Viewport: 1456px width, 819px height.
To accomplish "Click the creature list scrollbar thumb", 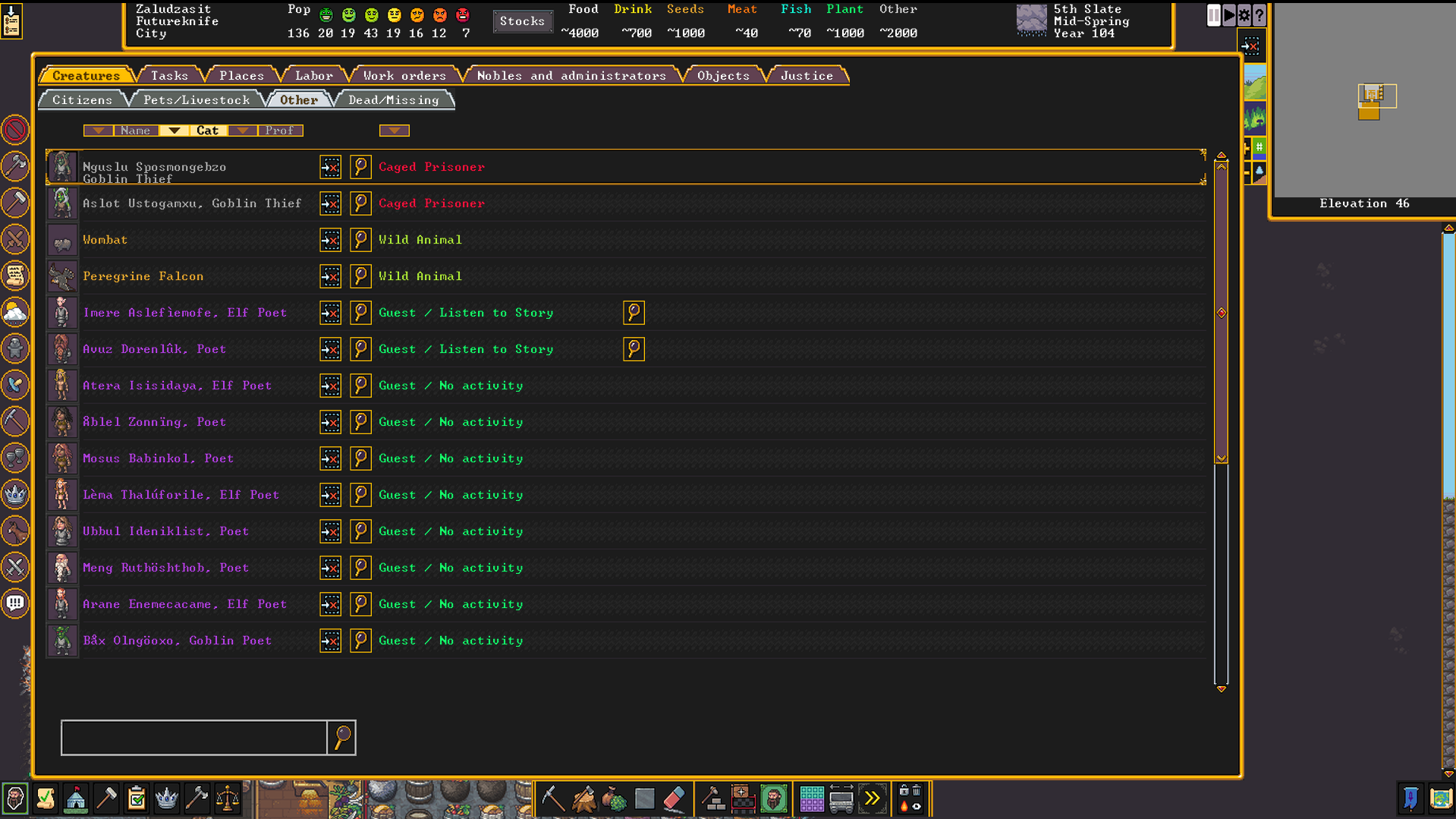I will point(1221,311).
